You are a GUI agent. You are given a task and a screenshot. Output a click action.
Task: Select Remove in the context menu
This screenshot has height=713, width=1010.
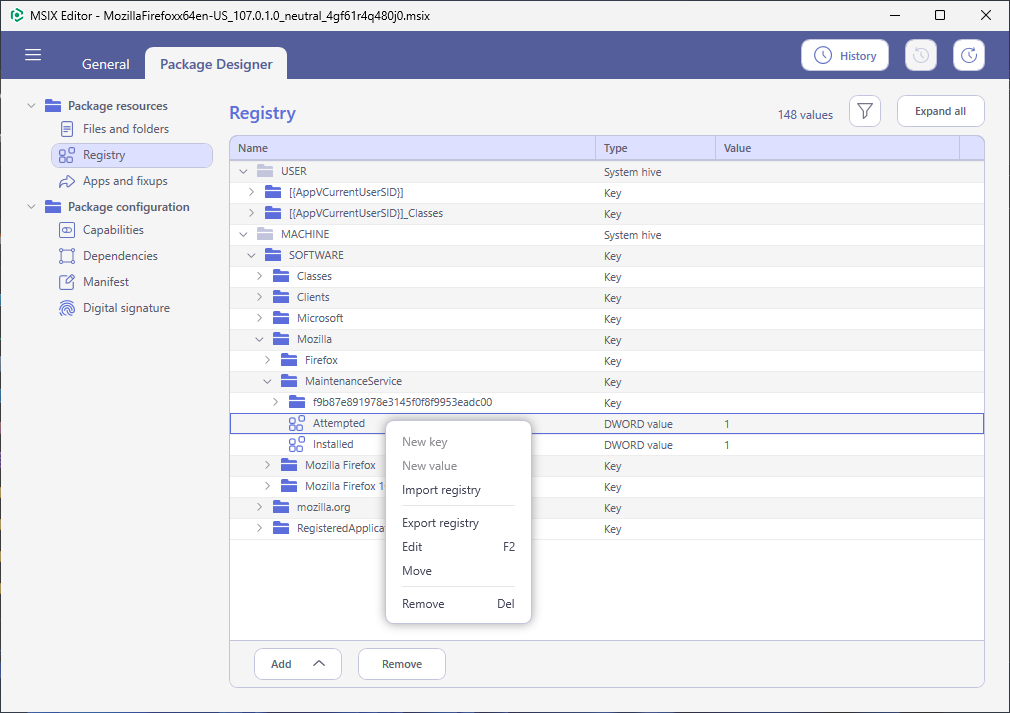458,604
